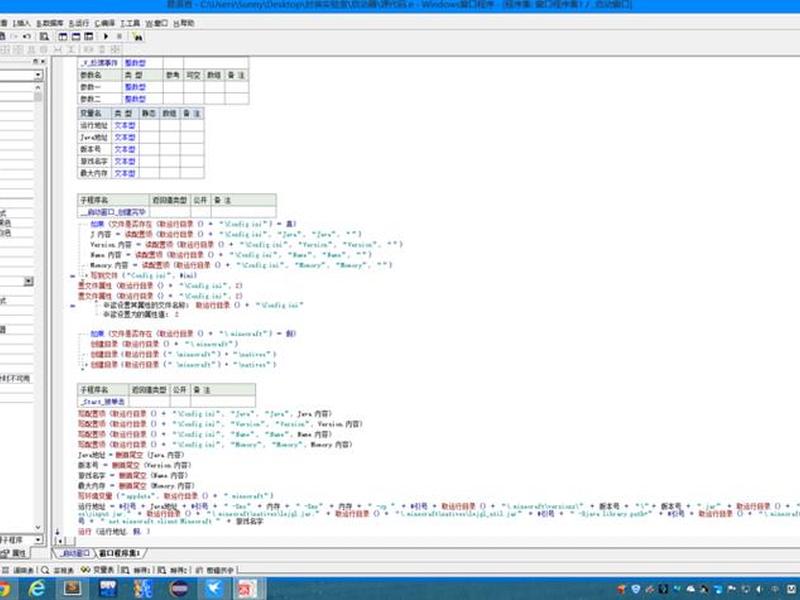The height and width of the screenshot is (600, 800).
Task: Switch to the 属性 tab in left panel
Action: (x=15, y=553)
